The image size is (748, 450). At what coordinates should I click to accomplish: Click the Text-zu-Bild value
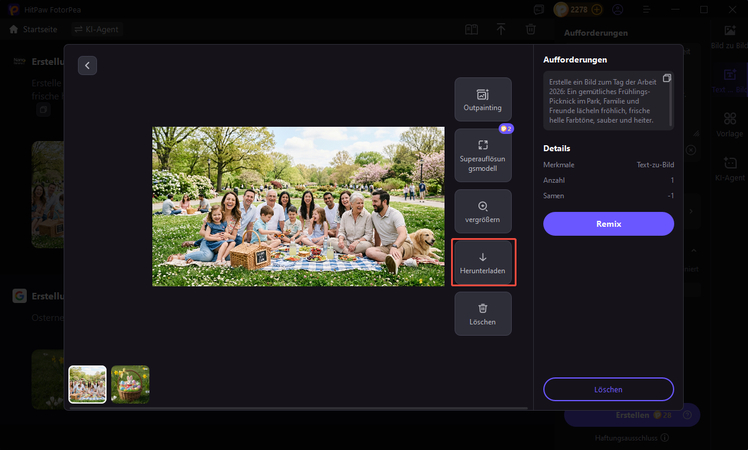(x=655, y=165)
